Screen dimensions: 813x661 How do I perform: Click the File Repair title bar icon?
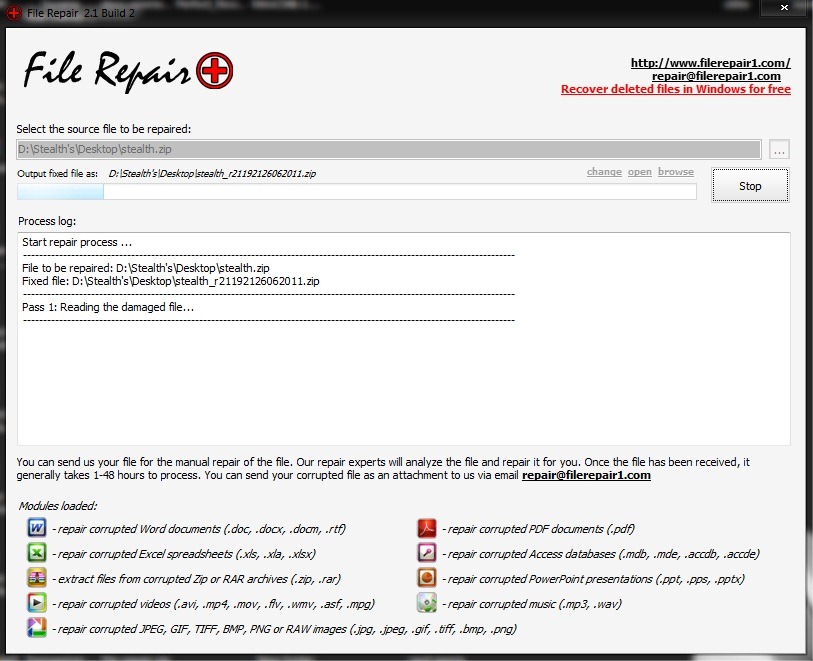(13, 13)
